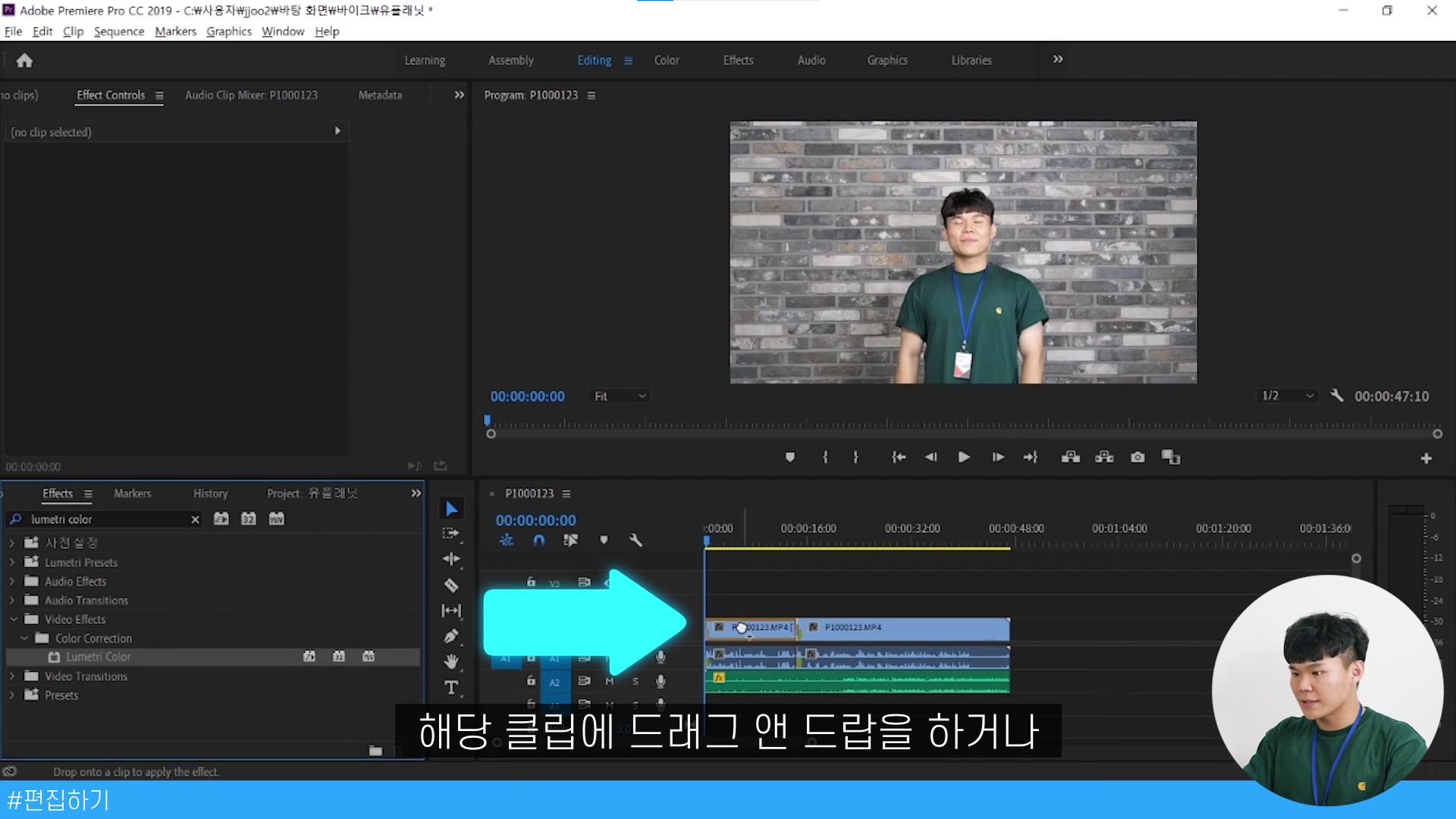This screenshot has width=1456, height=819.
Task: Select the Type tool
Action: coord(451,688)
